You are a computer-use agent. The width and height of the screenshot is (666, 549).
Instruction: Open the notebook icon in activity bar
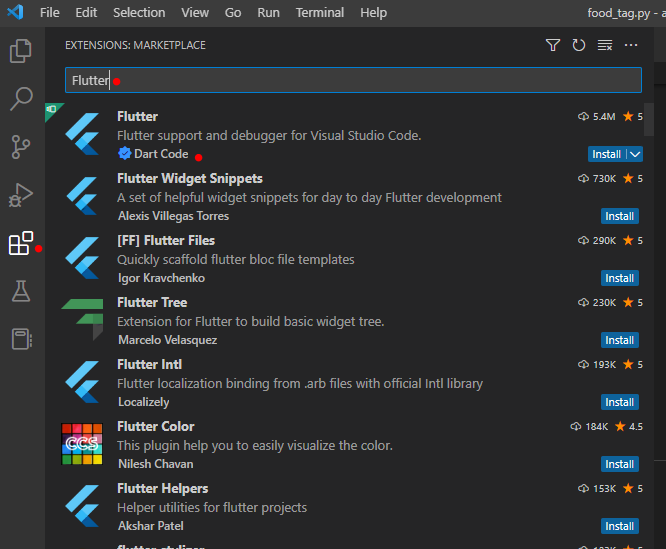[21, 339]
